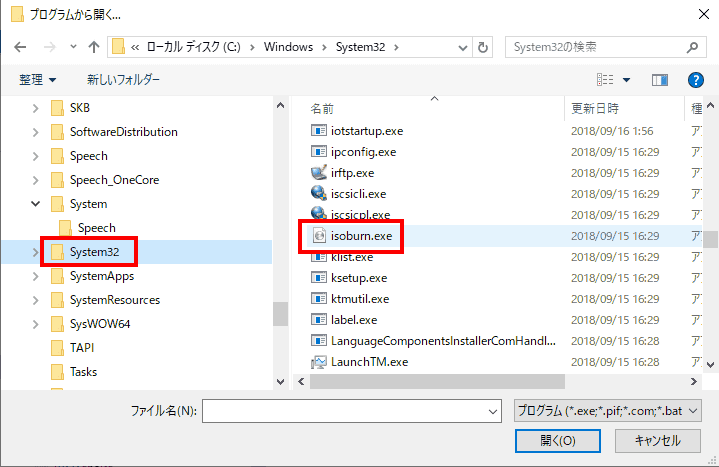Select the Speech subfolder under System
Screen dimensions: 719x467
tap(87, 228)
